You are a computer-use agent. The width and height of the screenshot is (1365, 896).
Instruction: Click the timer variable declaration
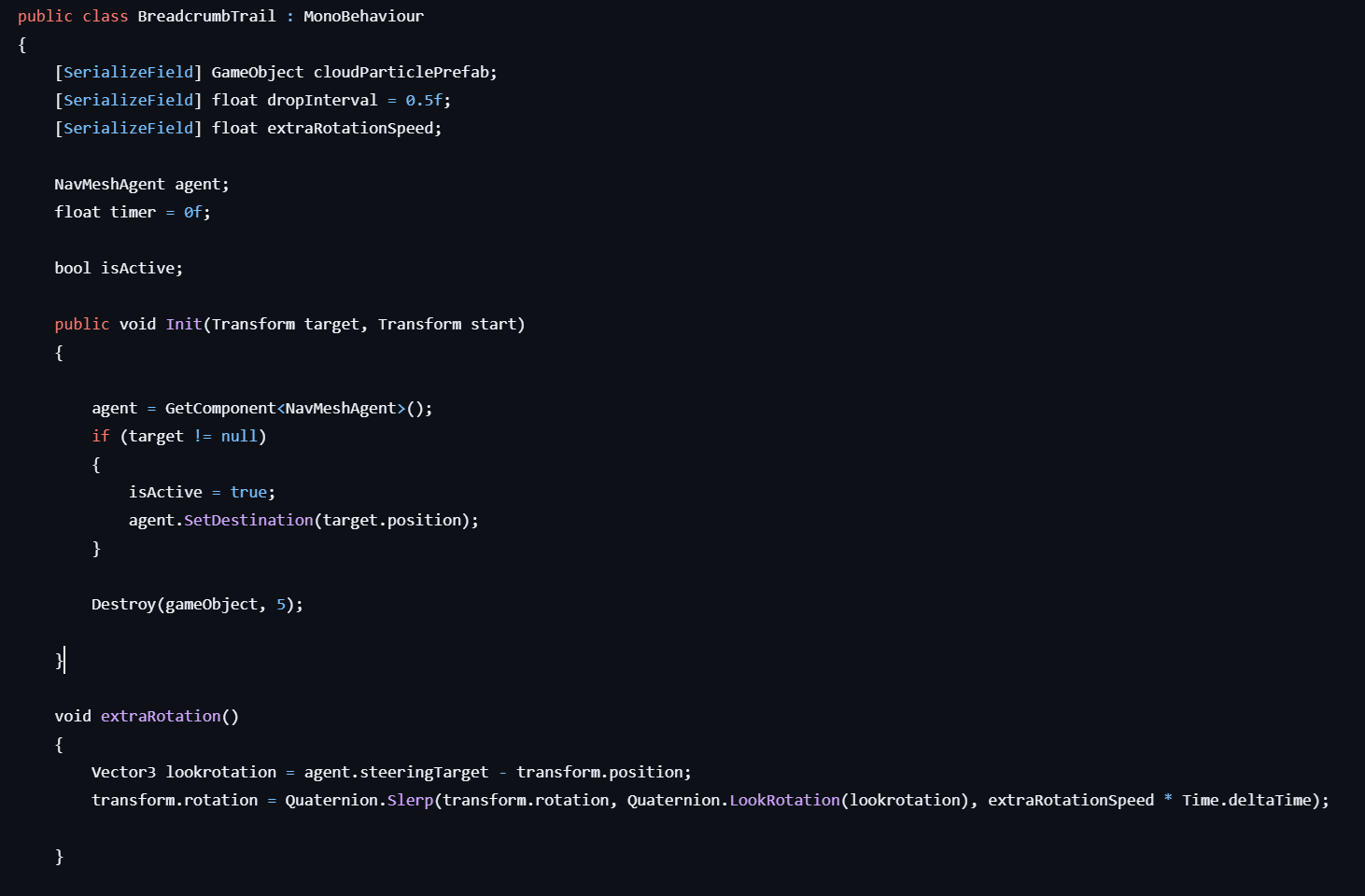[133, 212]
